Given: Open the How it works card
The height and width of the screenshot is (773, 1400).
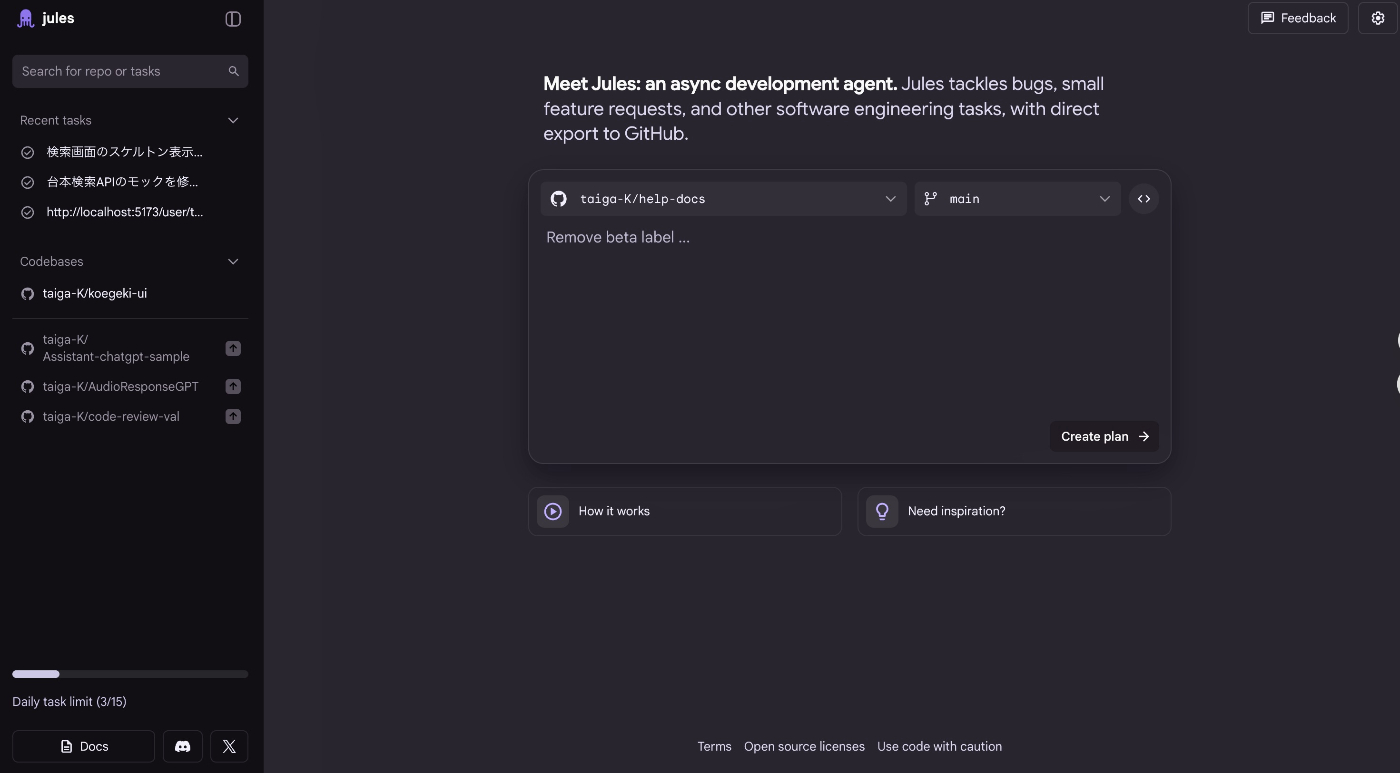Looking at the screenshot, I should tap(685, 511).
